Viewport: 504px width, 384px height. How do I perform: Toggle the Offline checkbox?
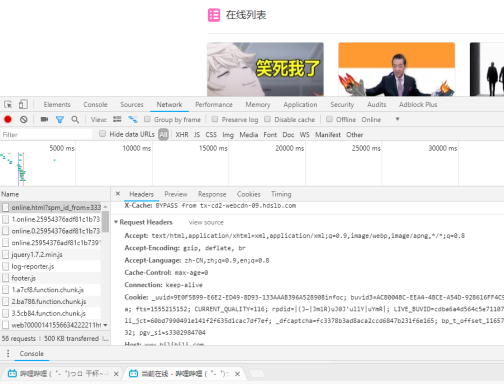click(329, 119)
